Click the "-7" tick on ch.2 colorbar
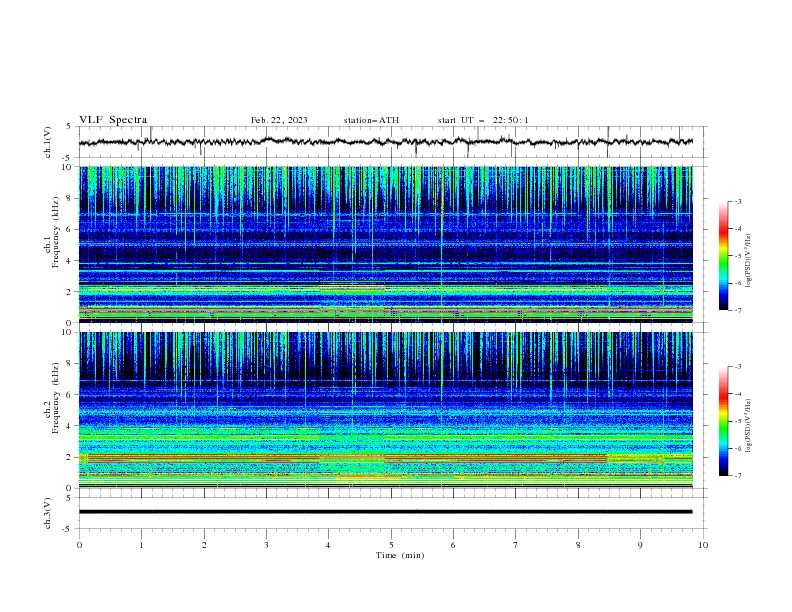Image resolution: width=792 pixels, height=612 pixels. point(737,476)
